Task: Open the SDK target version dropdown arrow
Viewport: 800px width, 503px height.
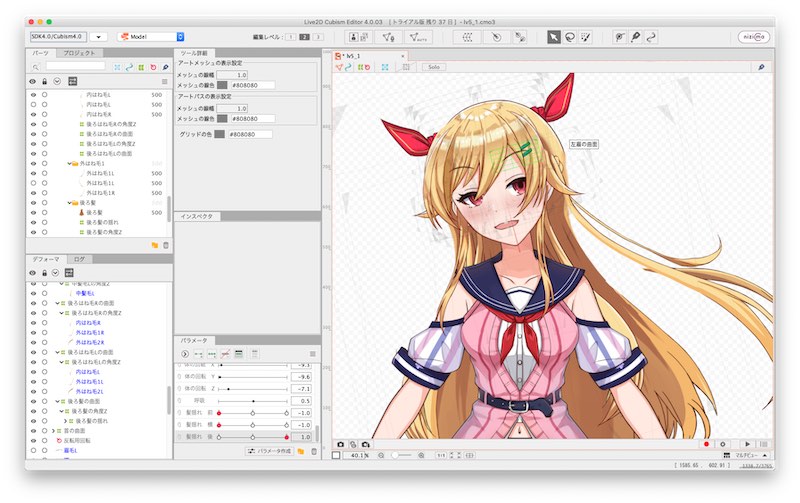Action: [x=98, y=37]
